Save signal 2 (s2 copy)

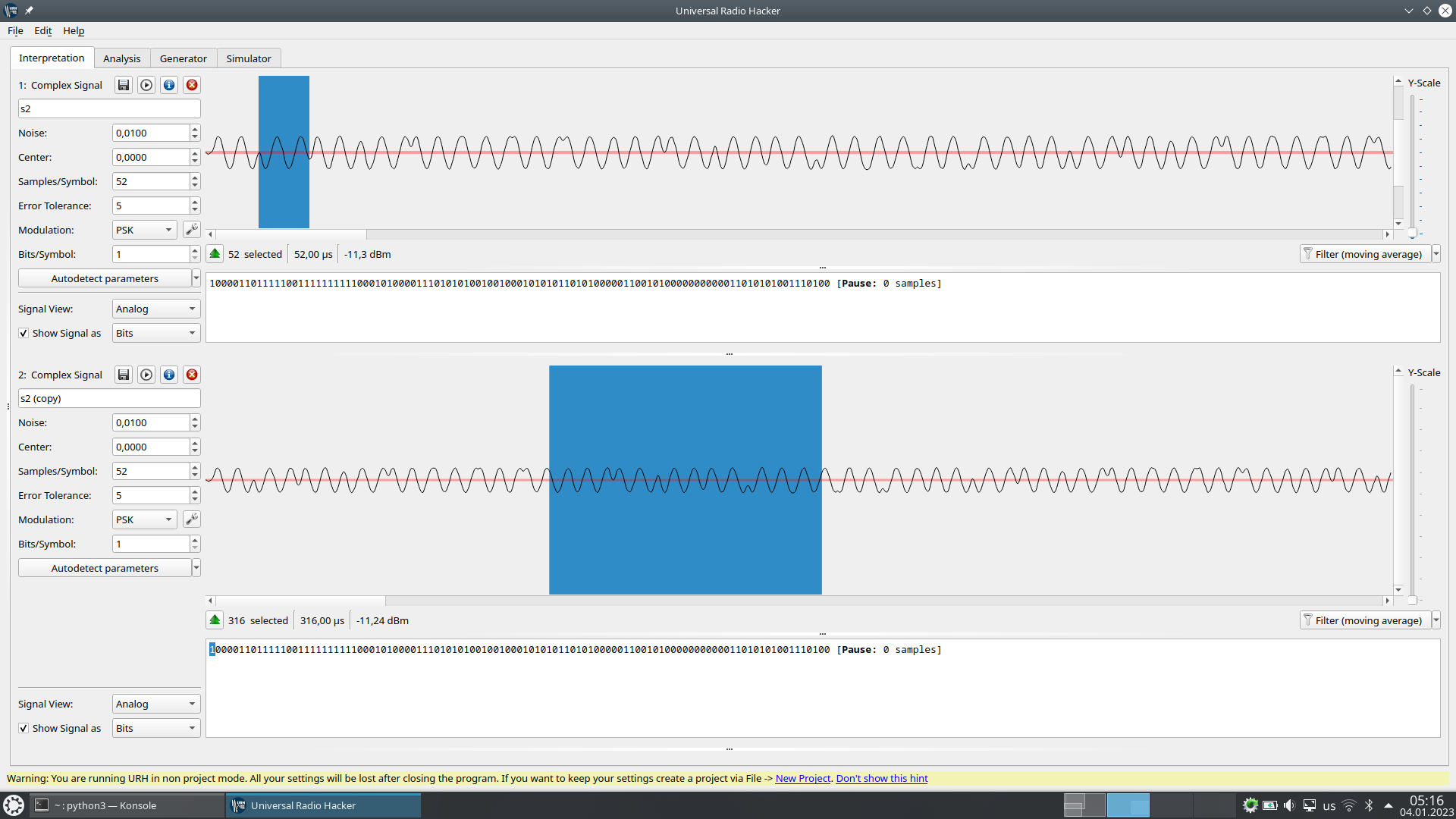pyautogui.click(x=124, y=375)
